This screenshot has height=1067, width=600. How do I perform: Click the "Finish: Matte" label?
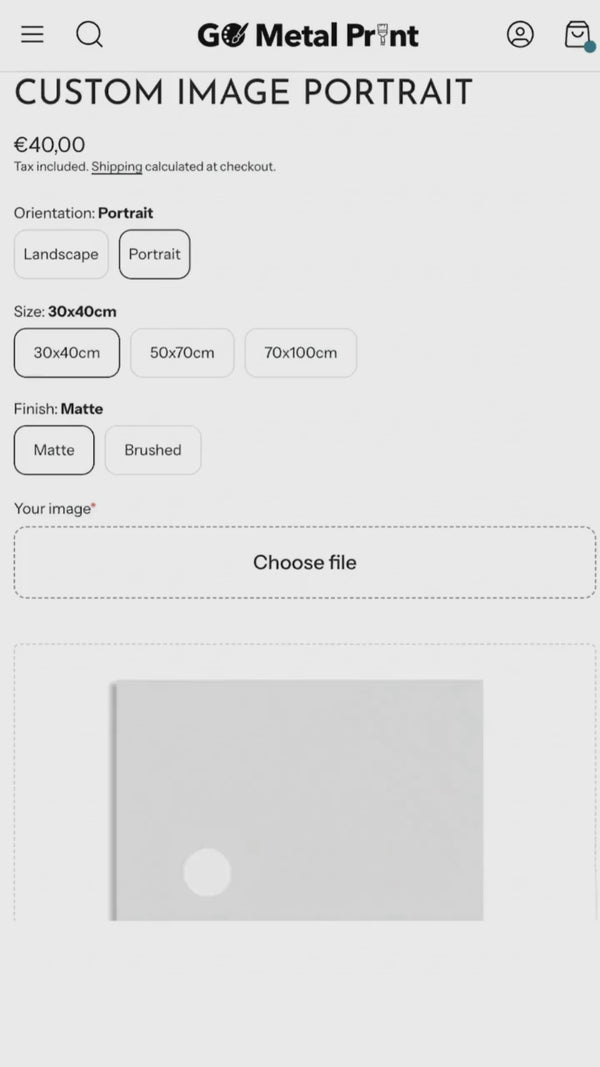pyautogui.click(x=58, y=409)
